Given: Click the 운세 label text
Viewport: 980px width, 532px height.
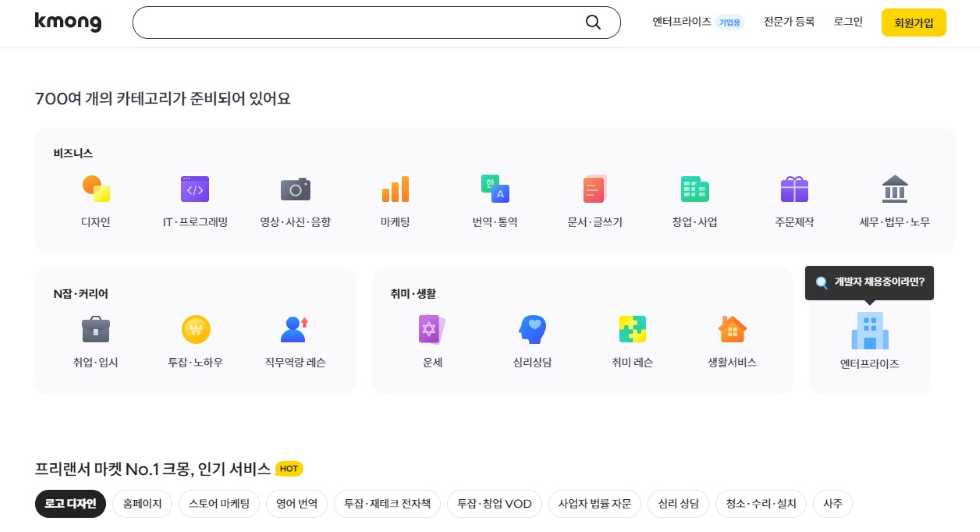Looking at the screenshot, I should tap(432, 363).
